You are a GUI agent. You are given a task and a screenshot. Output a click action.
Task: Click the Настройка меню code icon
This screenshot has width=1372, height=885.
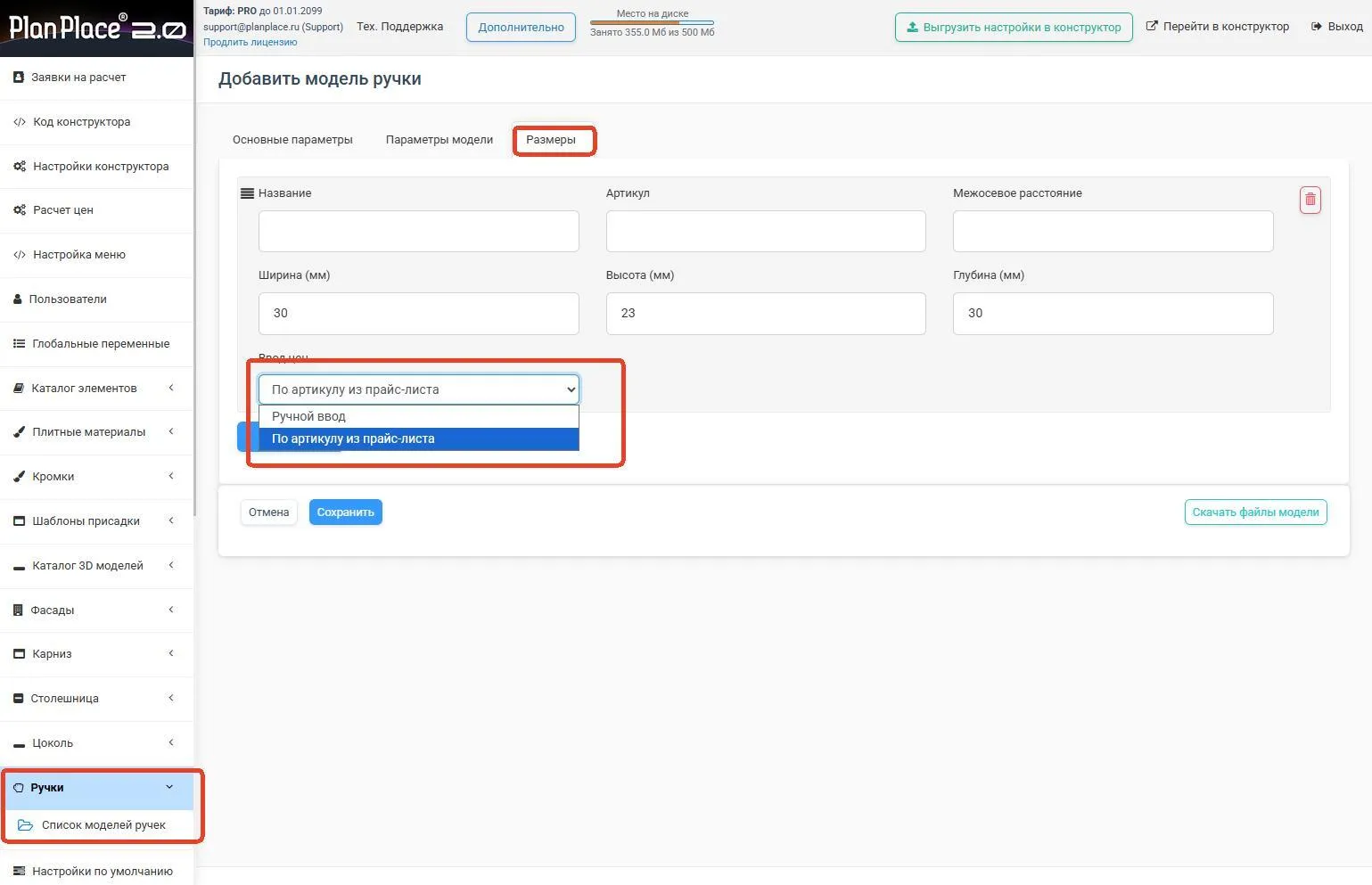[x=20, y=255]
